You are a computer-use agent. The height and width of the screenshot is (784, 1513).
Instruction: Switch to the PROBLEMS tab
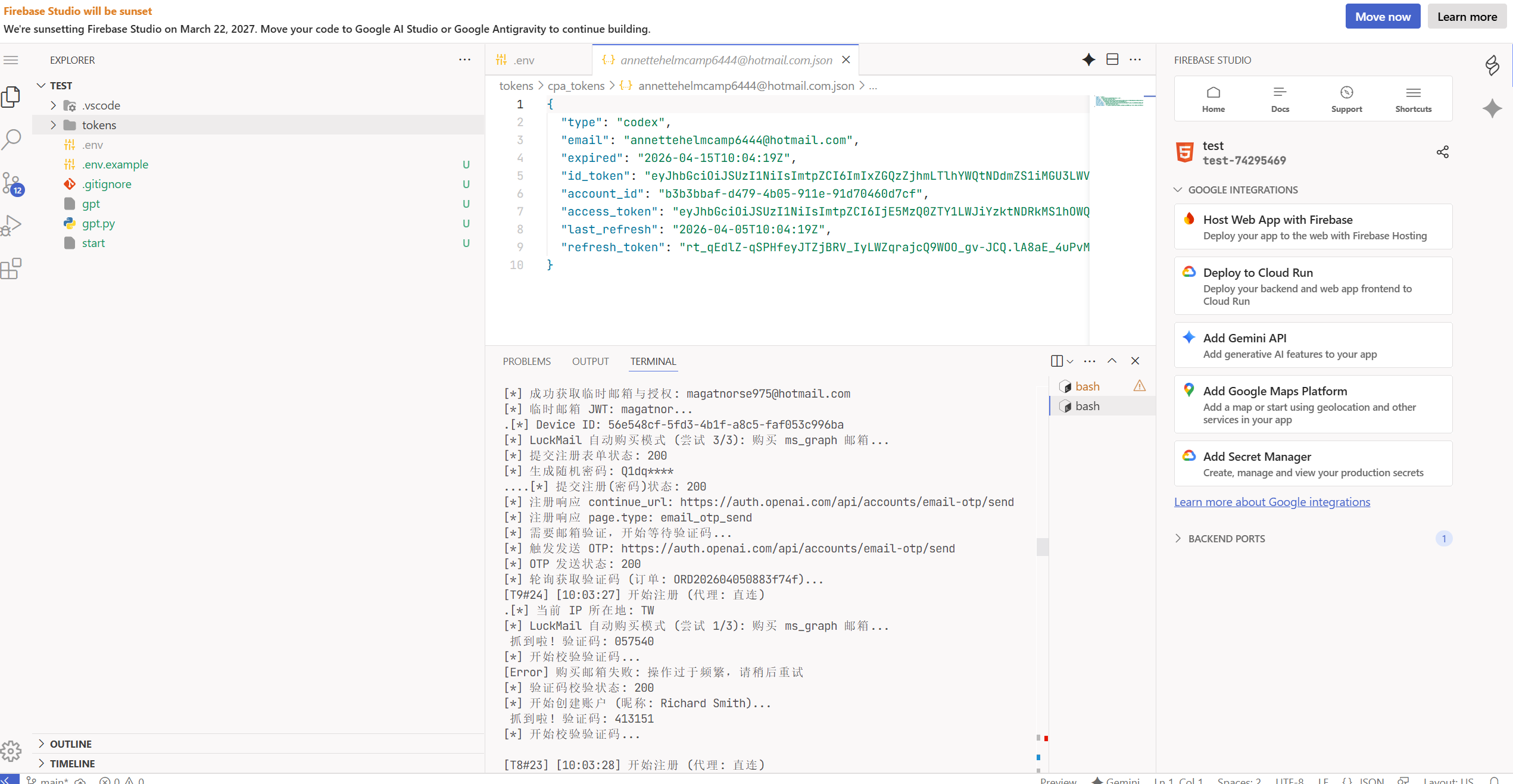pyautogui.click(x=527, y=361)
